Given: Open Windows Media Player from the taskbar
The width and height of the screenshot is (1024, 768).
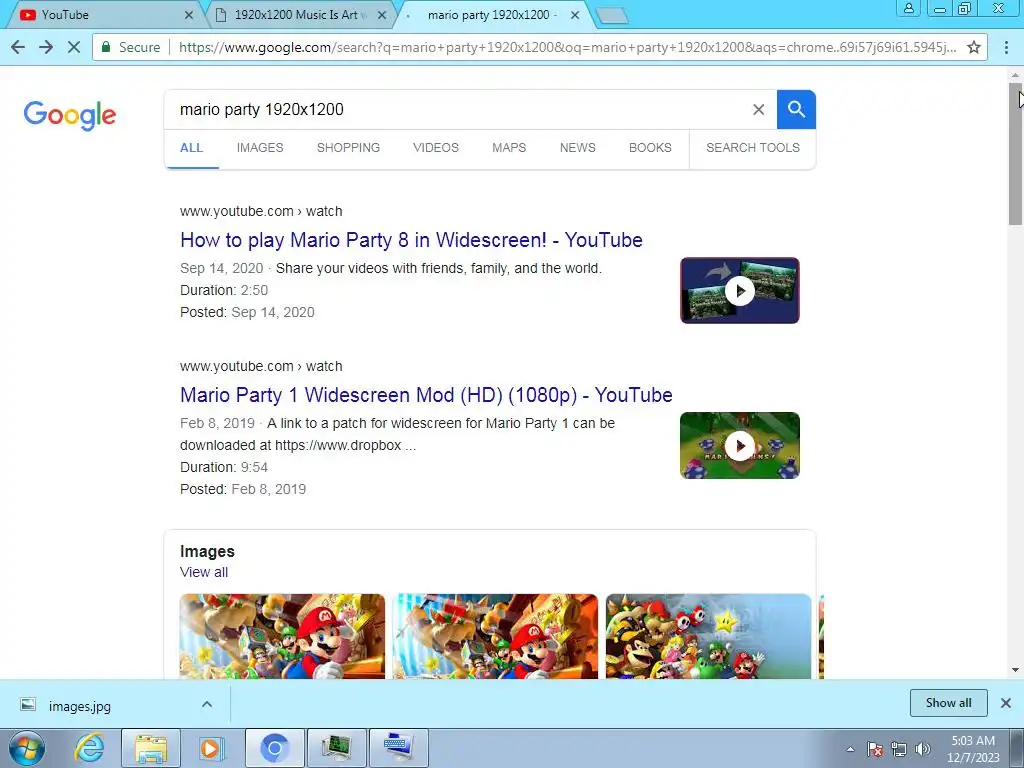Looking at the screenshot, I should pos(210,748).
